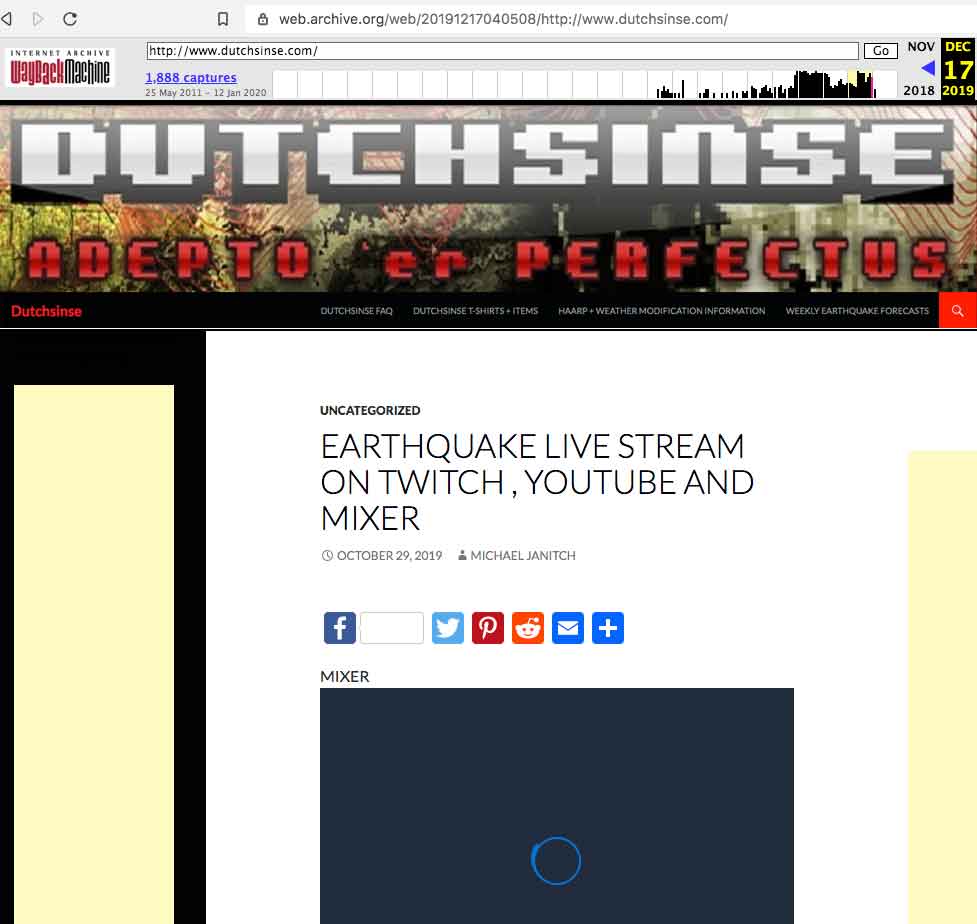Open the 1,888 captures link
Screen dimensions: 977x924
[191, 78]
